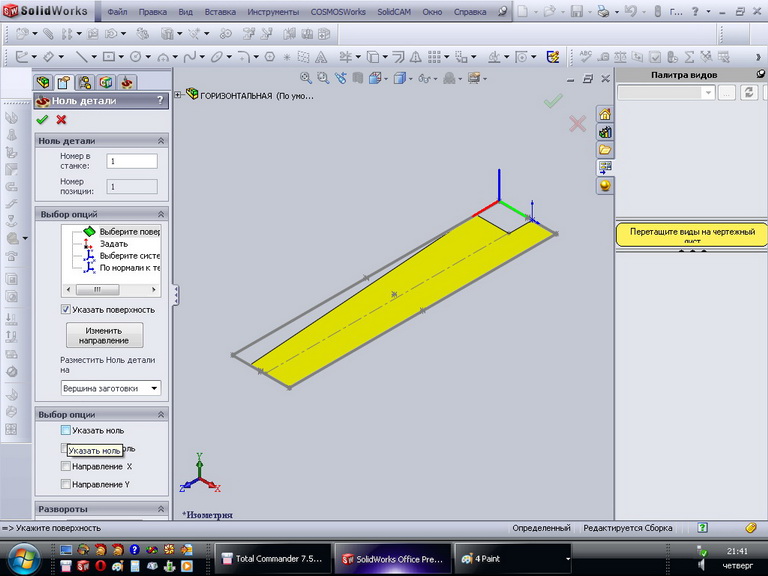
Task: Open the Design Library icon
Action: pyautogui.click(x=605, y=132)
